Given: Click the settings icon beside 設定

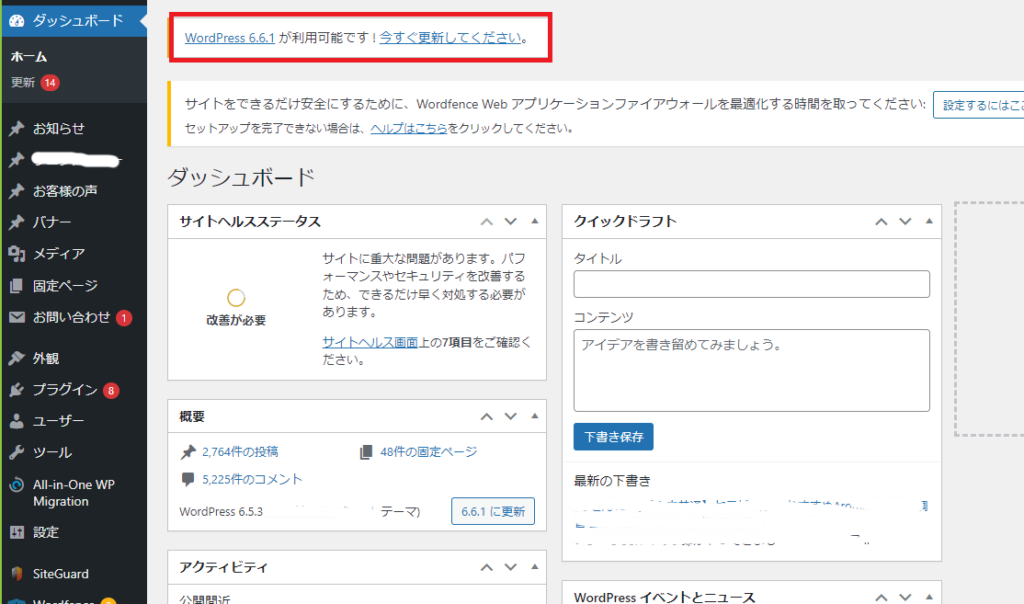Looking at the screenshot, I should pos(17,532).
